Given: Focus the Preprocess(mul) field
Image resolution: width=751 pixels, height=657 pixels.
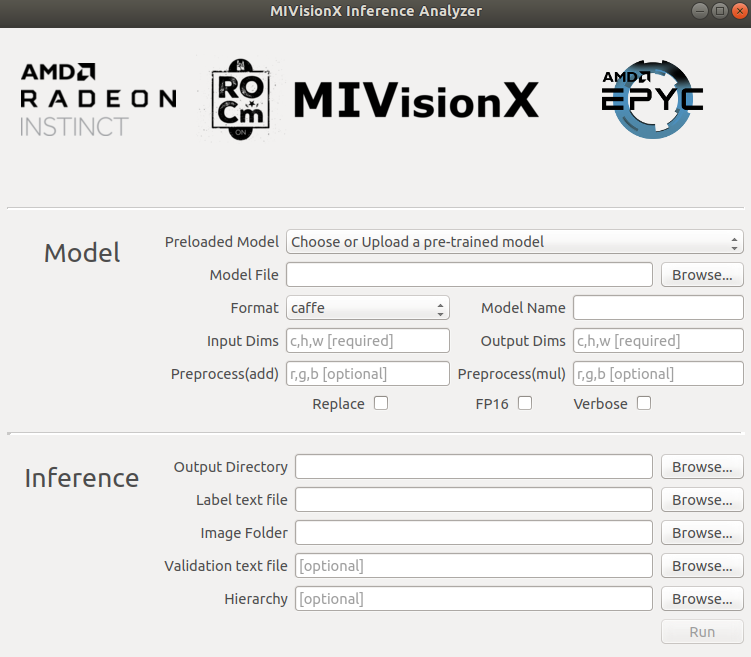Looking at the screenshot, I should 658,374.
